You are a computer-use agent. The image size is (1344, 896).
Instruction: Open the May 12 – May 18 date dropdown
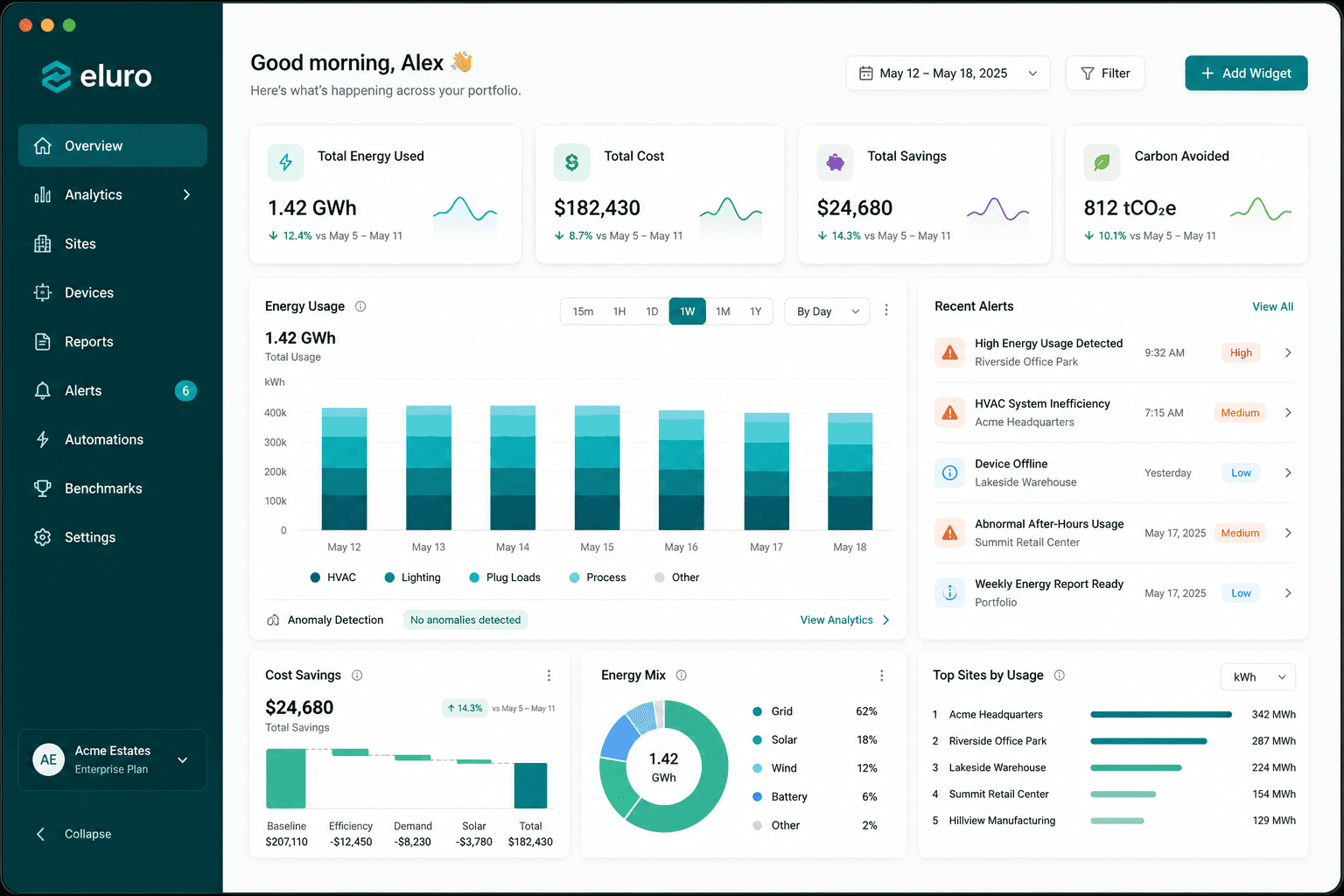[x=948, y=73]
